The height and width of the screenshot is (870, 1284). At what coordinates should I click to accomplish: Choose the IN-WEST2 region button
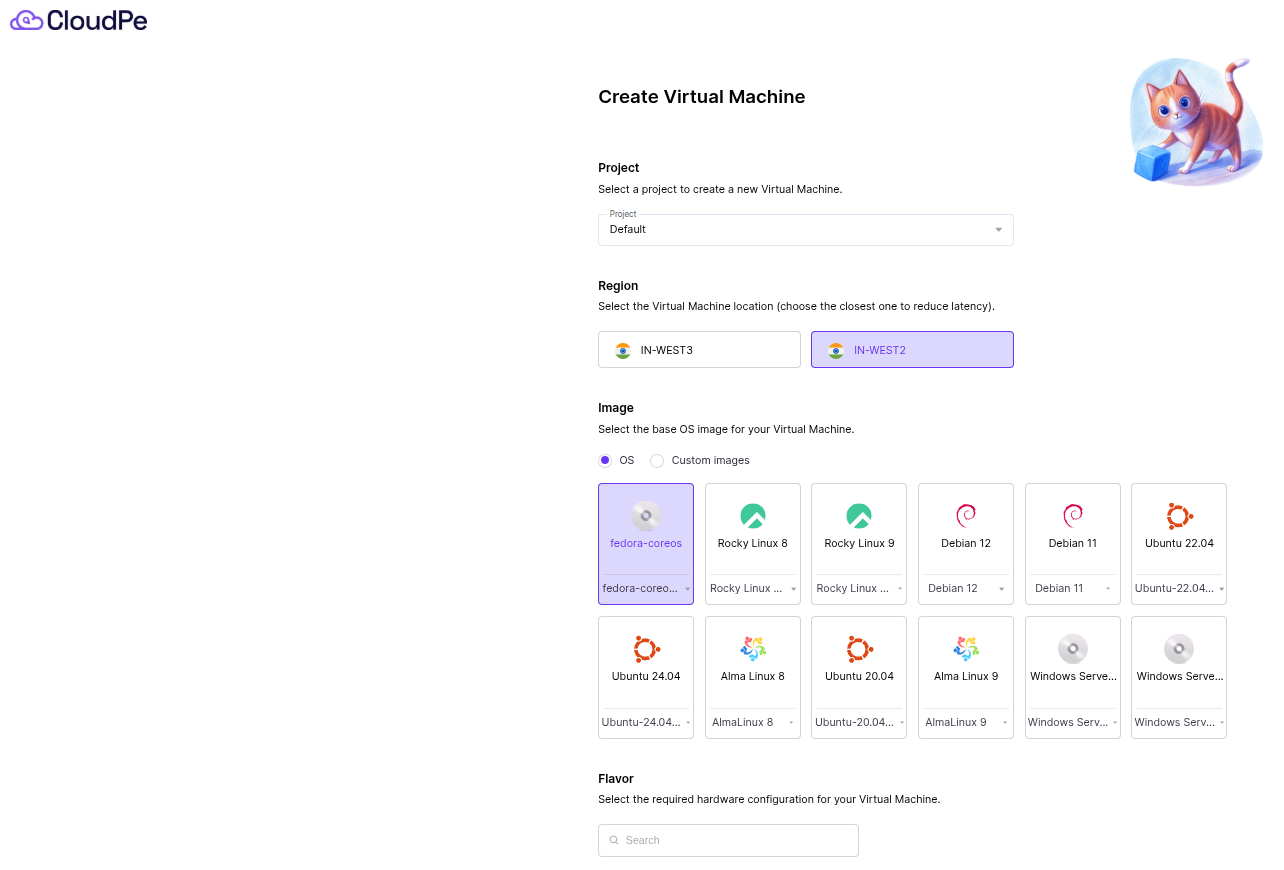click(x=912, y=350)
